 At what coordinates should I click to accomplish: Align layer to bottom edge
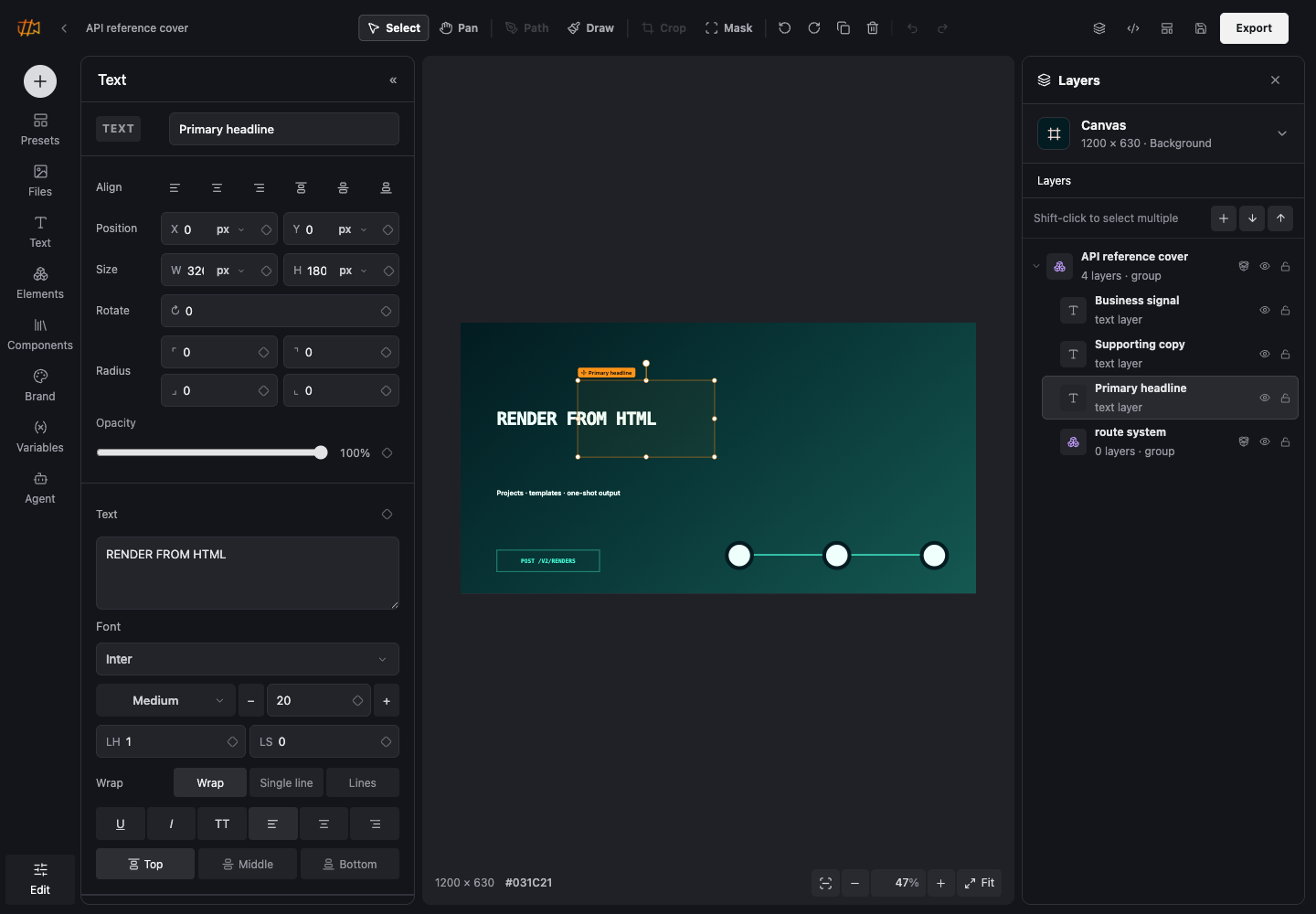386,187
